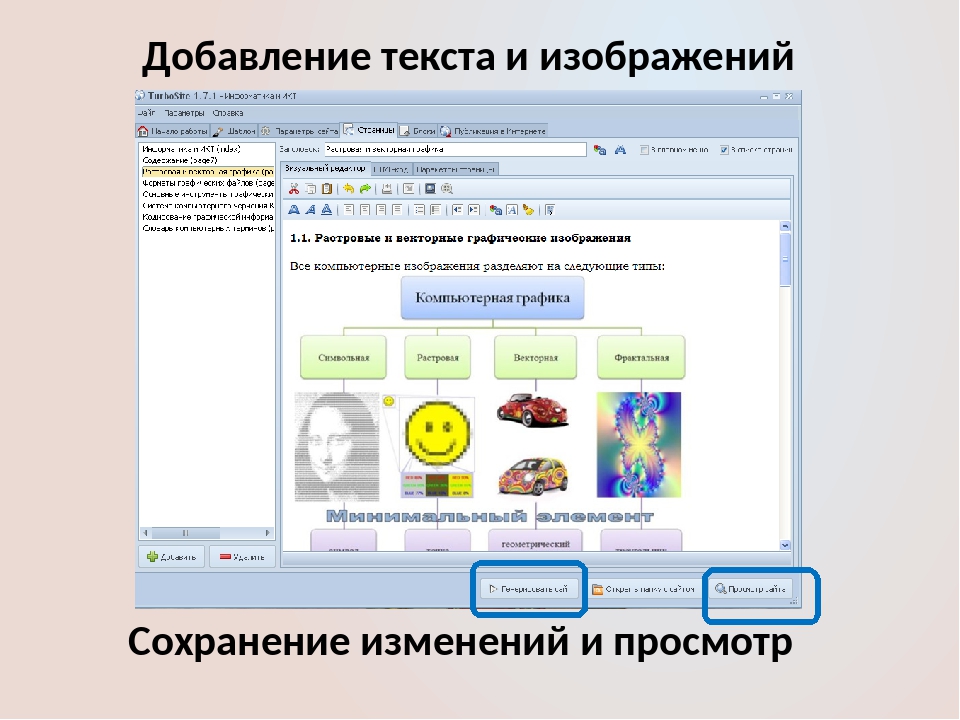Open the 'Публикация в Интернете' tab
The width and height of the screenshot is (960, 720).
(x=493, y=130)
